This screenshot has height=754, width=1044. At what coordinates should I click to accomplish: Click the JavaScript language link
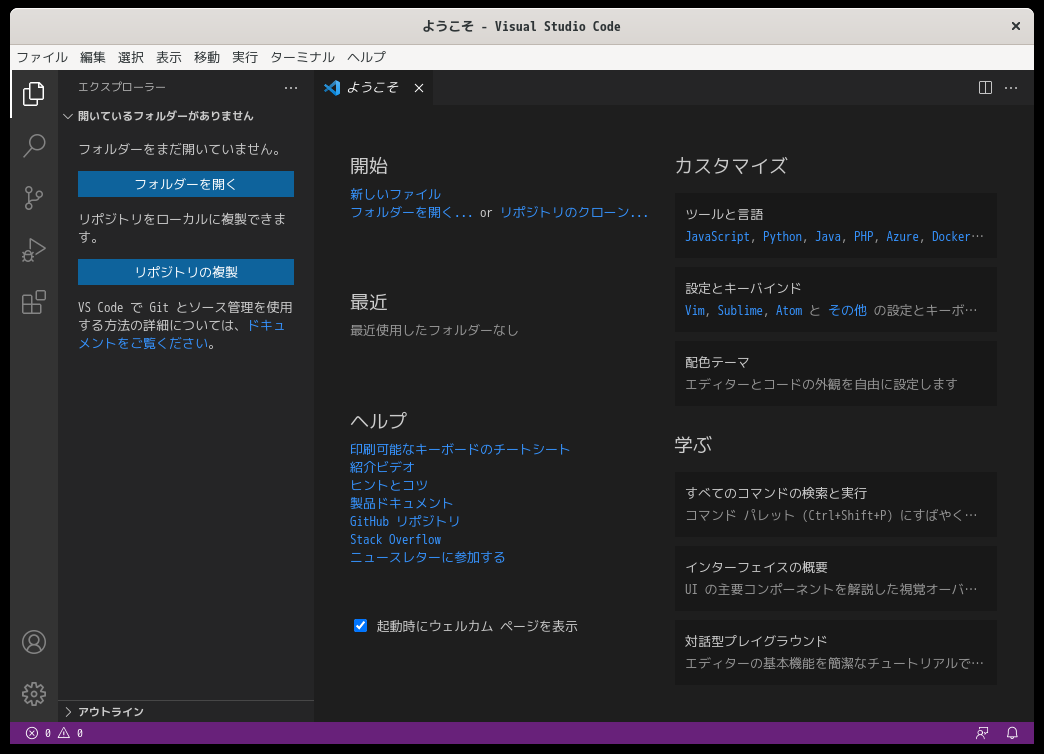[717, 237]
